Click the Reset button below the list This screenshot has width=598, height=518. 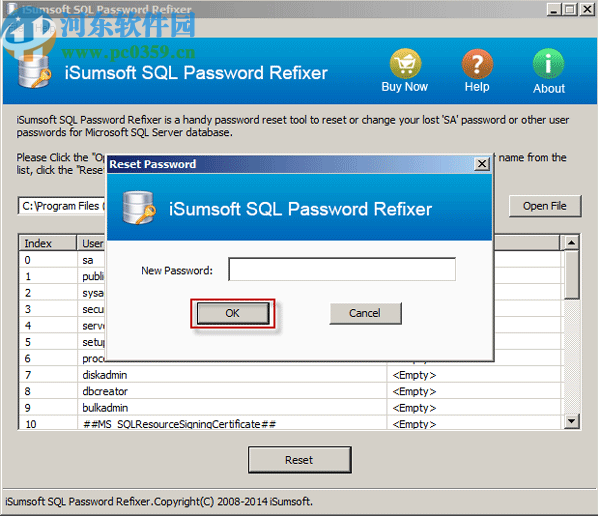coord(299,460)
